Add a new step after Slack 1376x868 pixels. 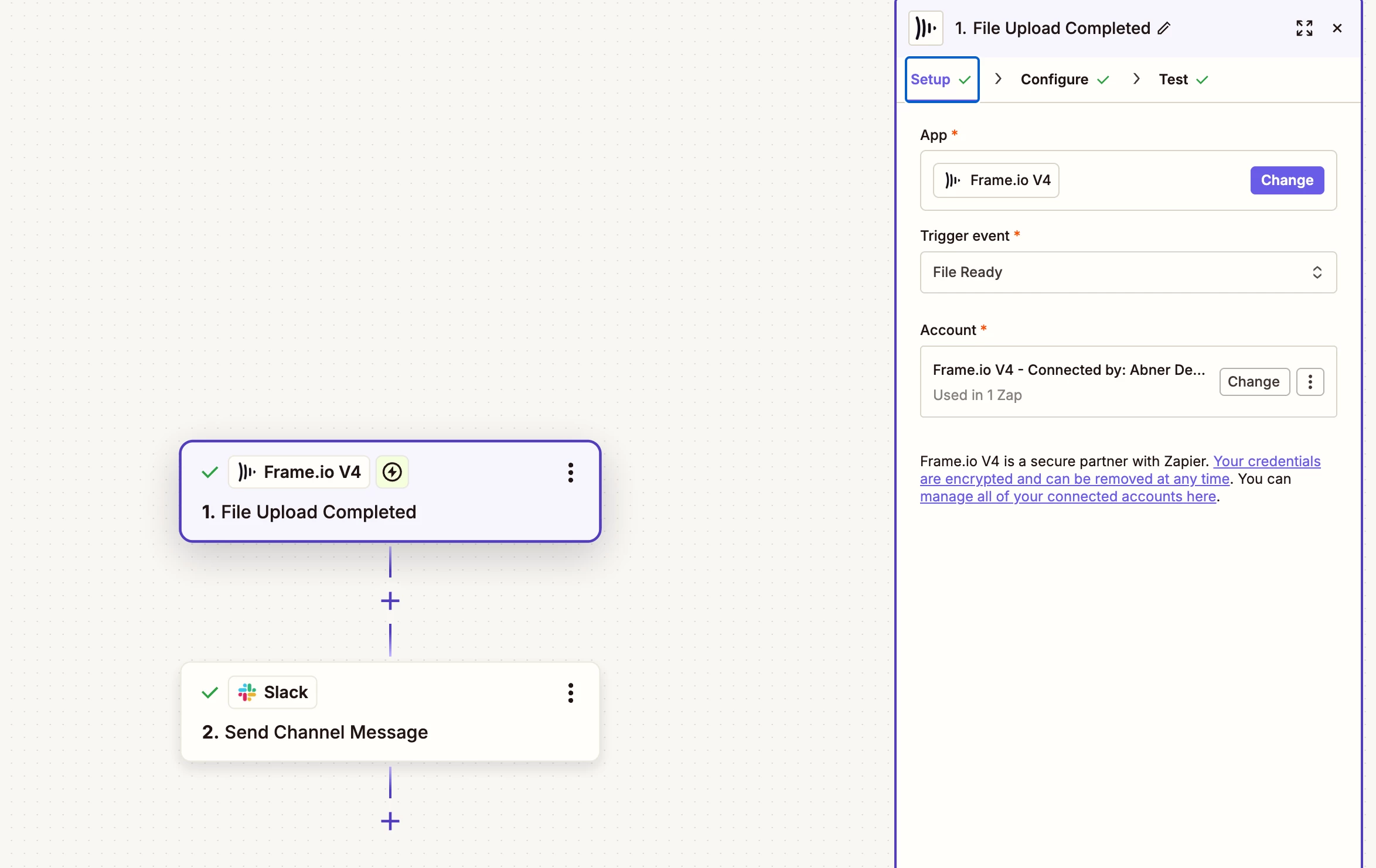tap(390, 821)
